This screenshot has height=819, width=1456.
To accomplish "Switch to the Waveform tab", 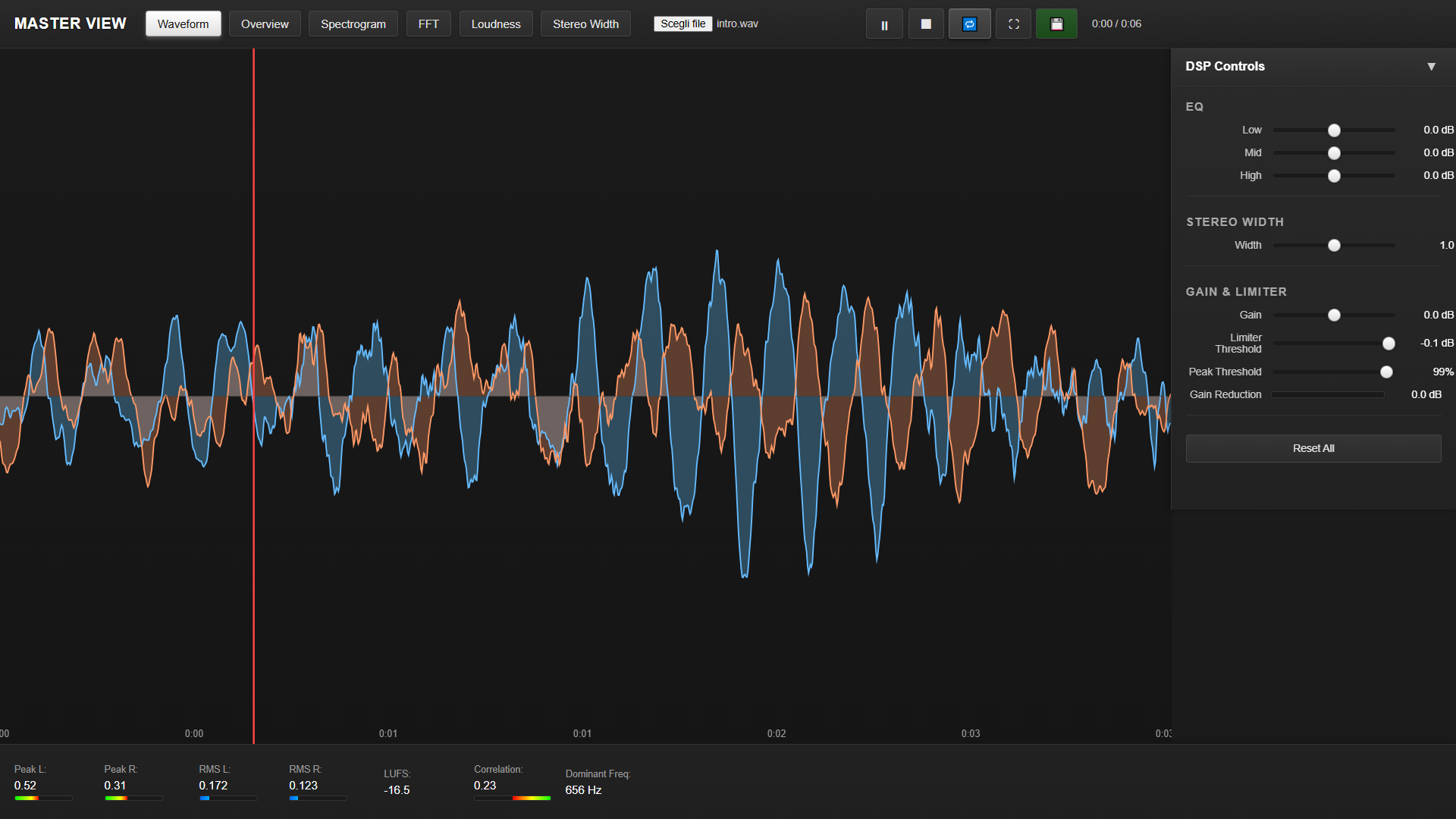I will pyautogui.click(x=183, y=24).
